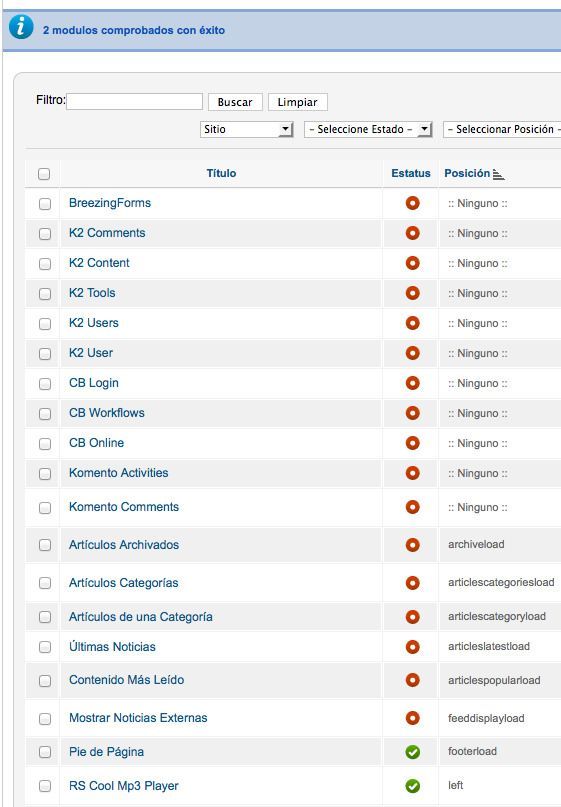Screen dimensions: 561x807
Task: Tick the checkbox for K2 Tools
Action: pyautogui.click(x=45, y=293)
